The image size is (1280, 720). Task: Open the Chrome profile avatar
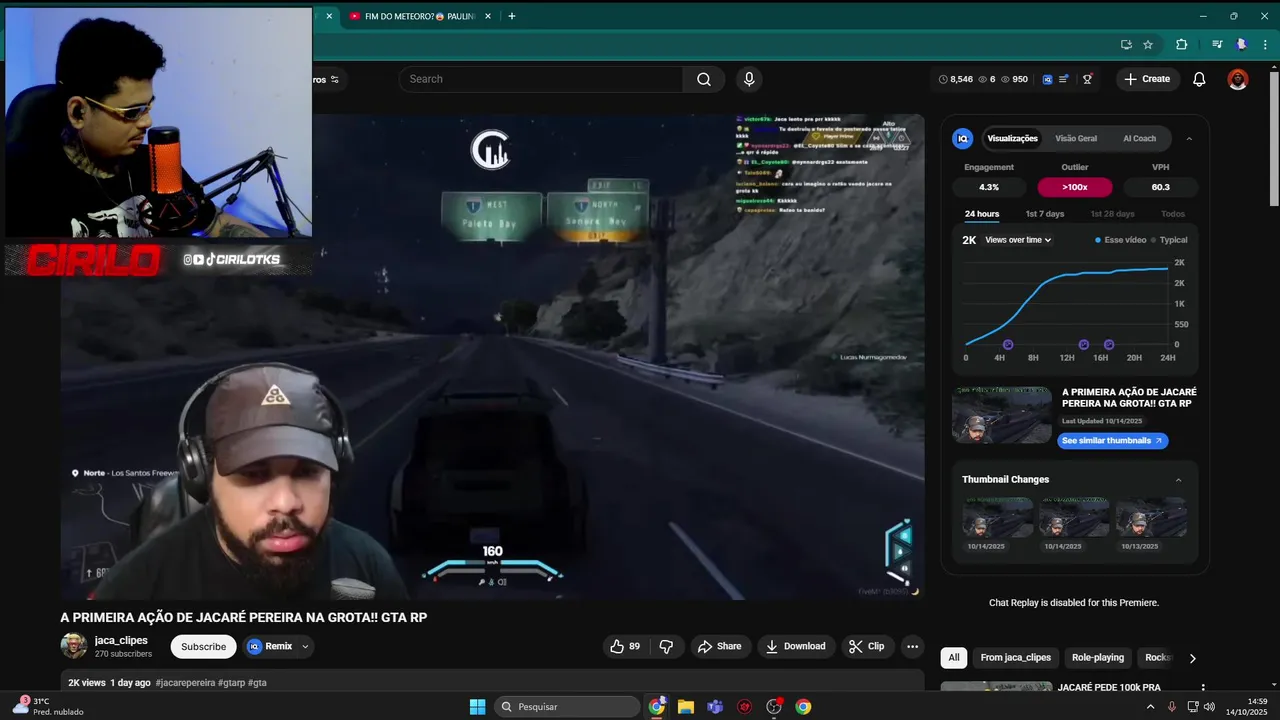pyautogui.click(x=1241, y=44)
